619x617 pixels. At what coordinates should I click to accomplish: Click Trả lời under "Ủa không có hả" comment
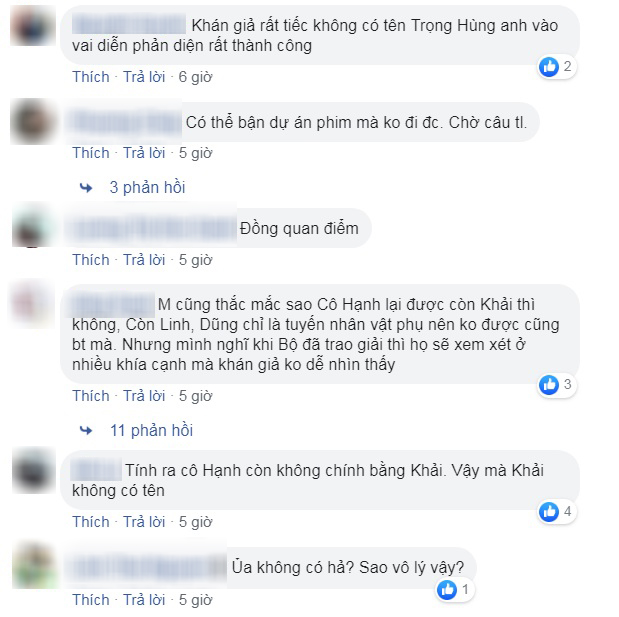[144, 600]
